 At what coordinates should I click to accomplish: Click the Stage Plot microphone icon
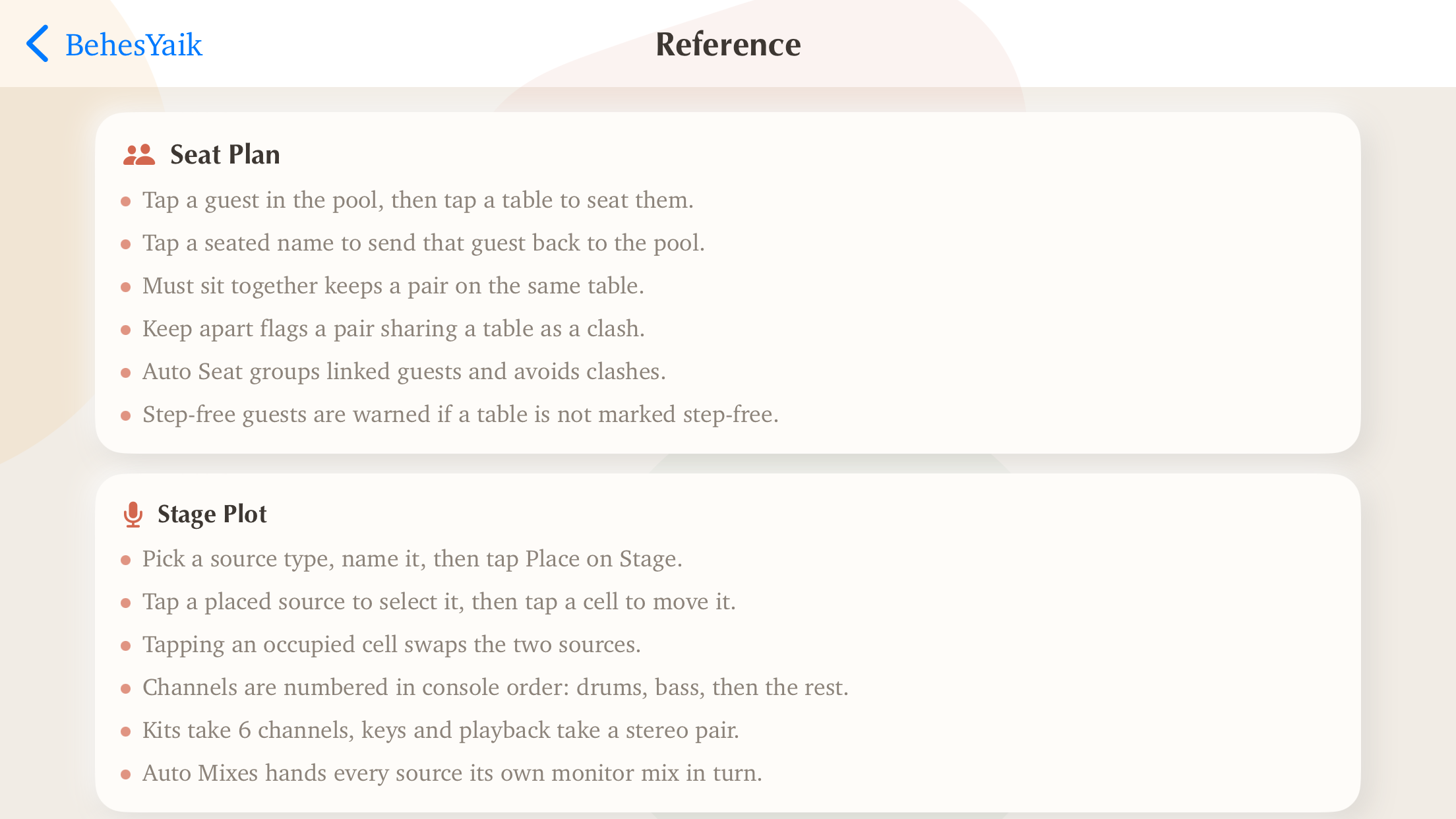pos(133,514)
